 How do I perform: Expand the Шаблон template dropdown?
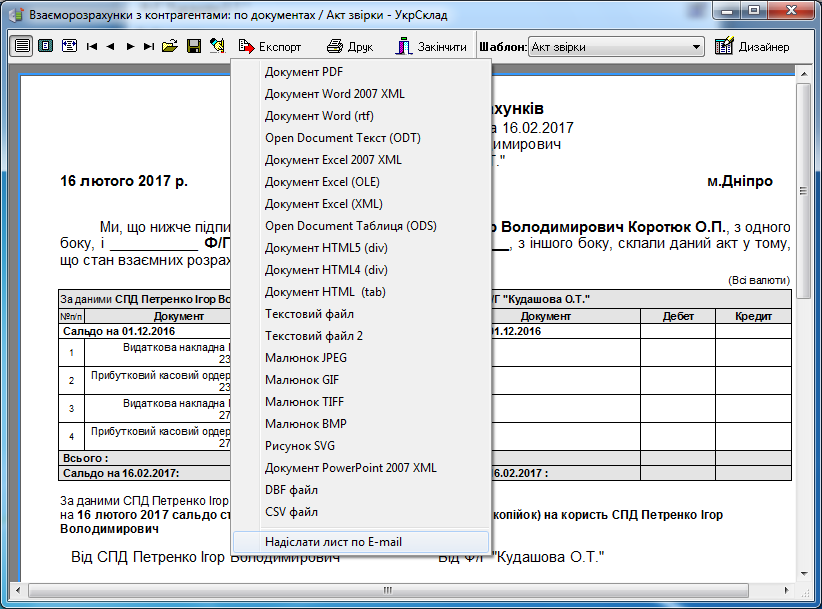[697, 47]
